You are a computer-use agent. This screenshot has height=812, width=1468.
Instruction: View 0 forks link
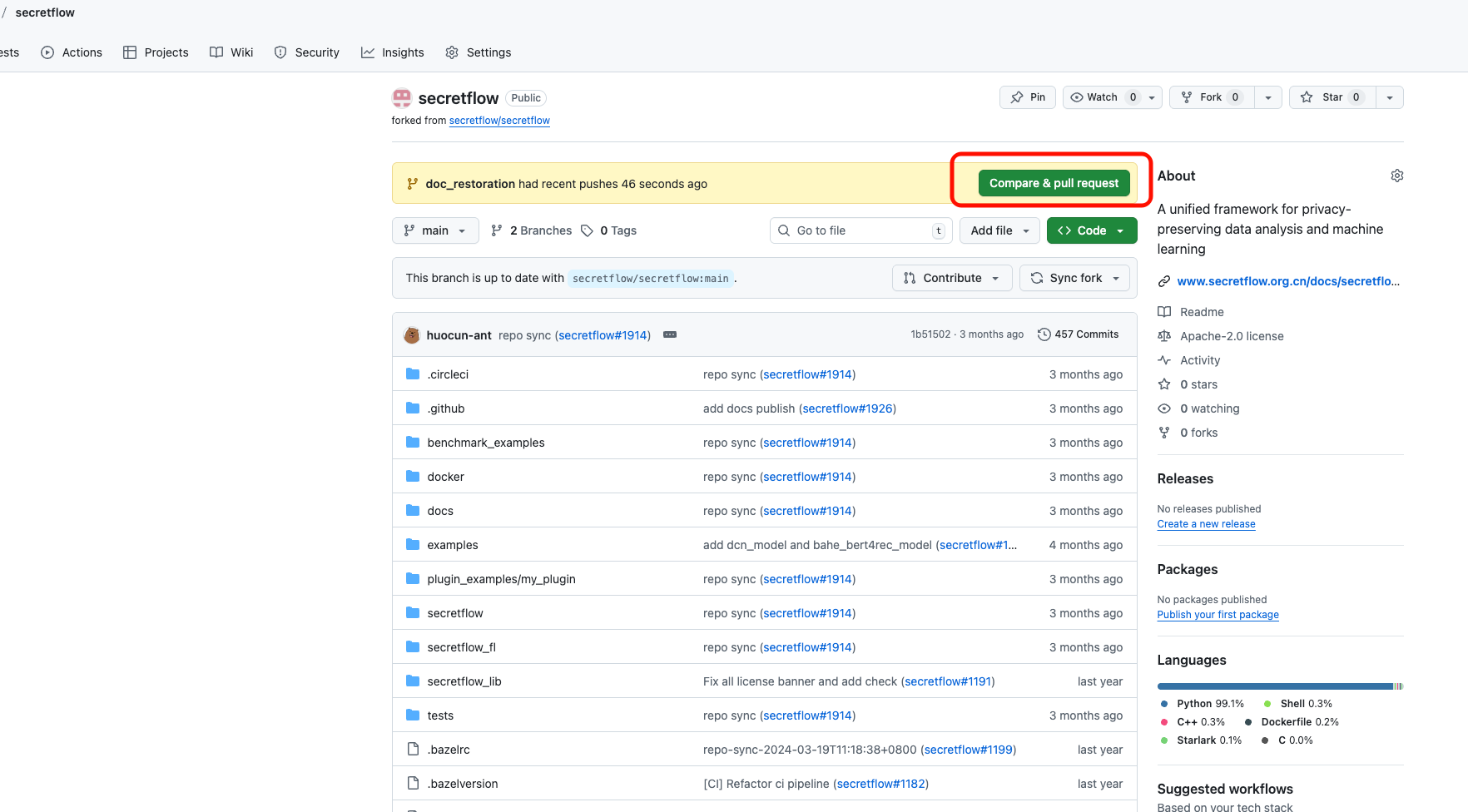(1188, 433)
